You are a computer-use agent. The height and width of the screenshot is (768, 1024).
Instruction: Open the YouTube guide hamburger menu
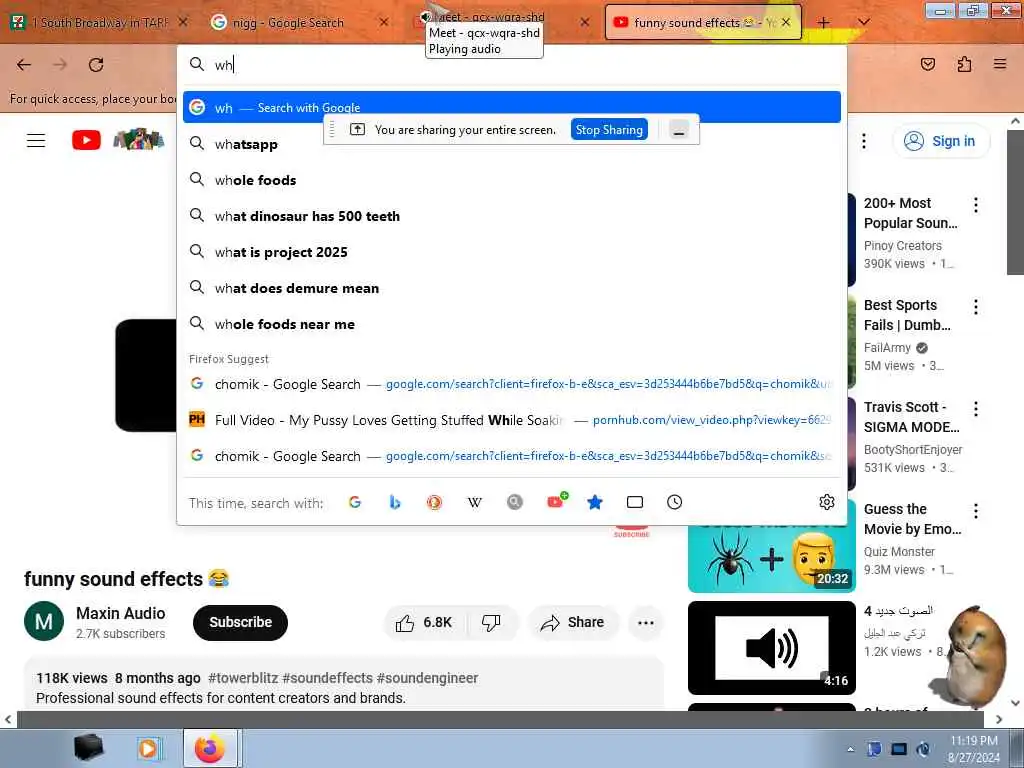pos(36,140)
